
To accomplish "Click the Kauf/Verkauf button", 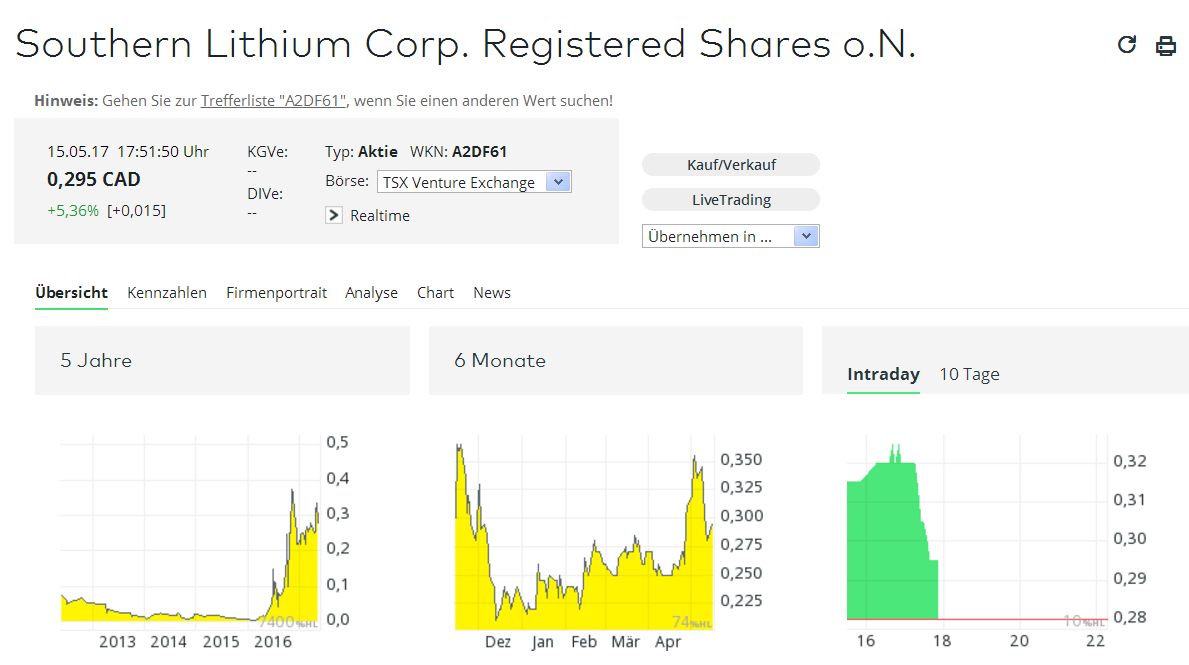I will (x=730, y=164).
